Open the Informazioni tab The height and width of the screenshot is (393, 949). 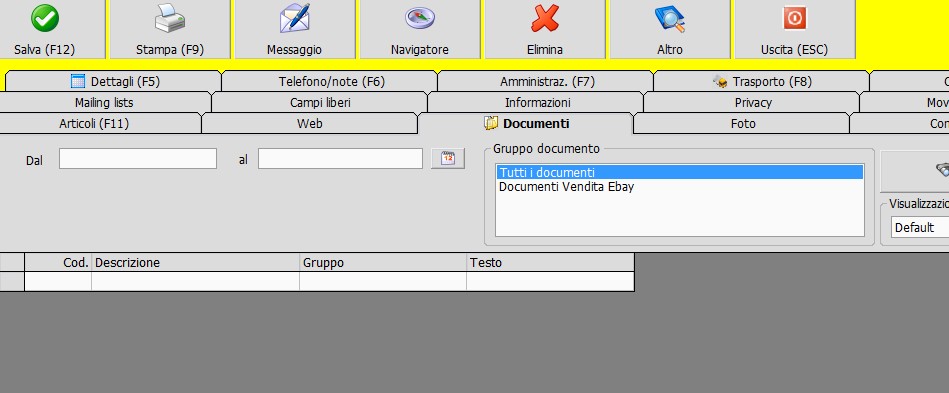coord(536,102)
